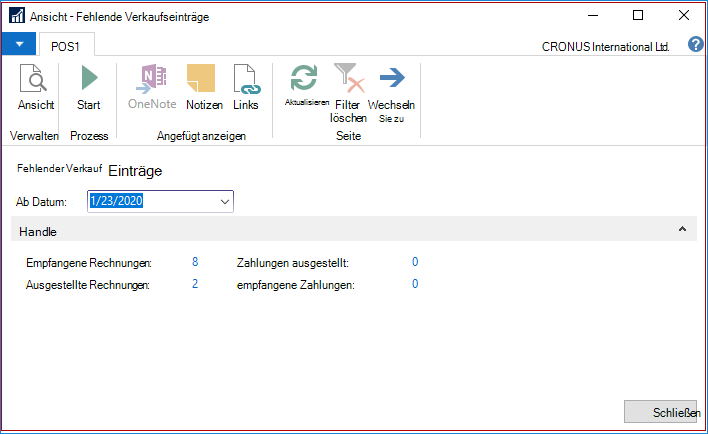Show the attached Links icon
The image size is (708, 434).
point(247,79)
